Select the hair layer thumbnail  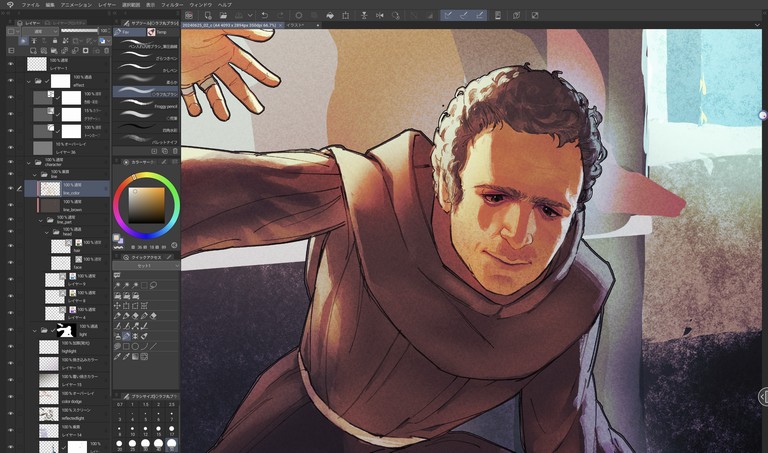[x=61, y=246]
